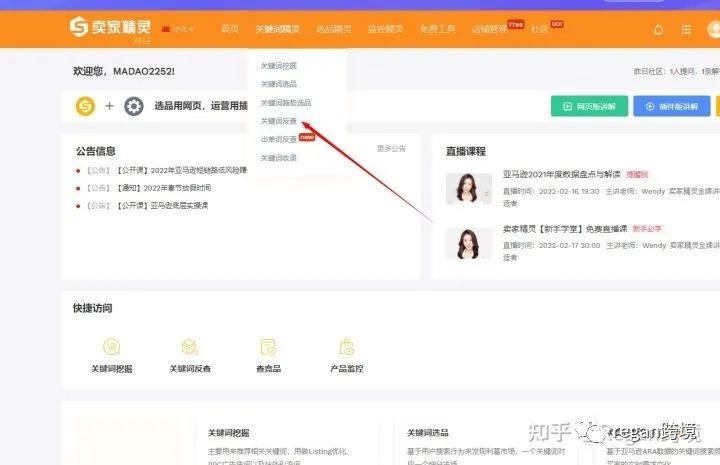Open the 选品精灵 navigation menu

click(x=334, y=29)
